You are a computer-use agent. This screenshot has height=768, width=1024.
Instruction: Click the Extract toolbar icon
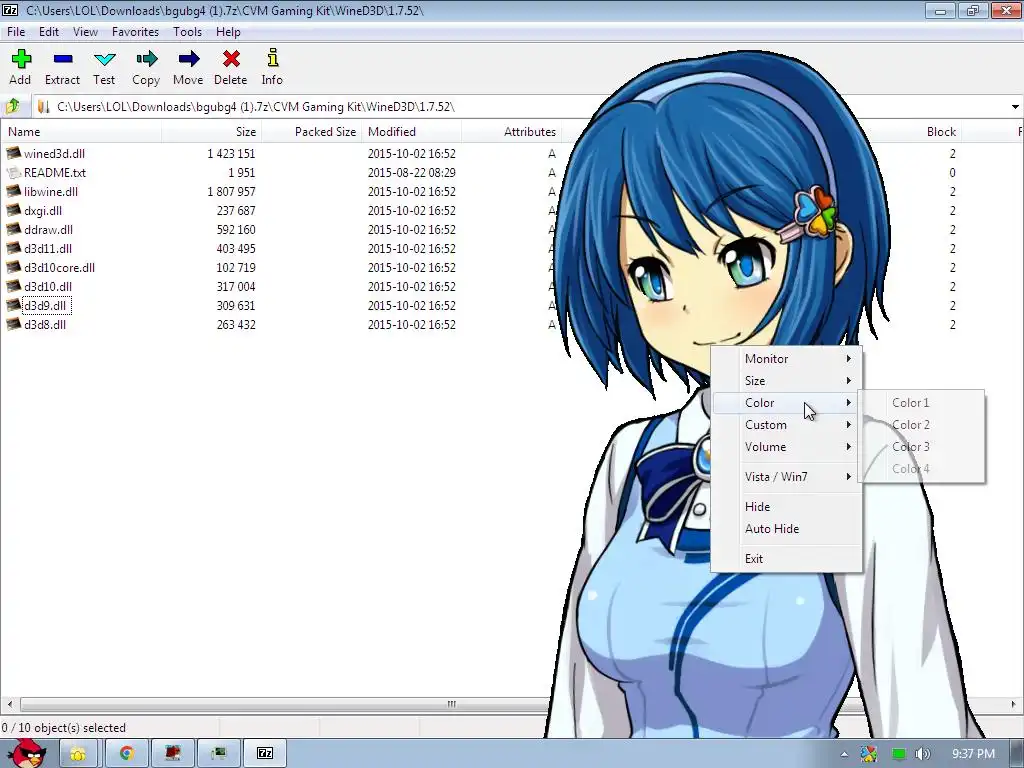(63, 59)
